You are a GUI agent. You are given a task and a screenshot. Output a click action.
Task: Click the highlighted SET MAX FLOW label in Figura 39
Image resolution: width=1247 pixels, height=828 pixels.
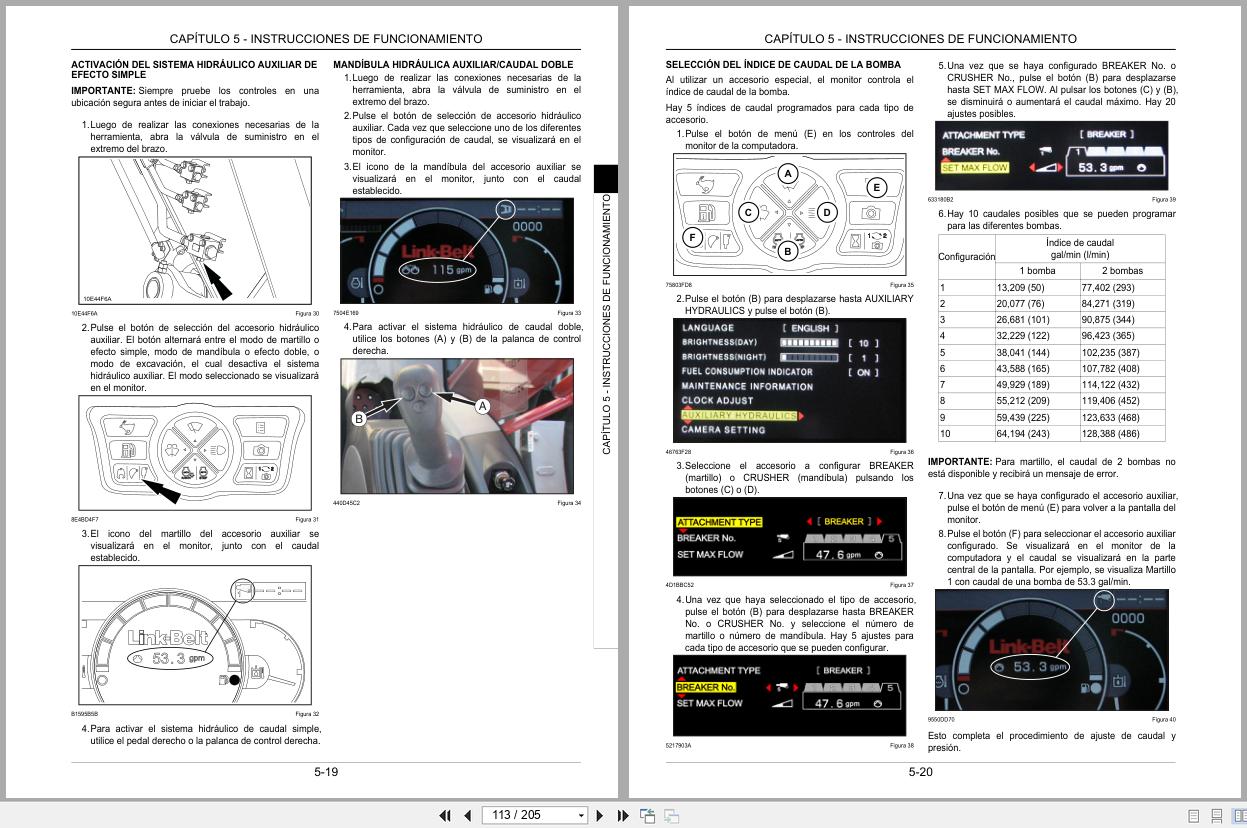pyautogui.click(x=975, y=168)
